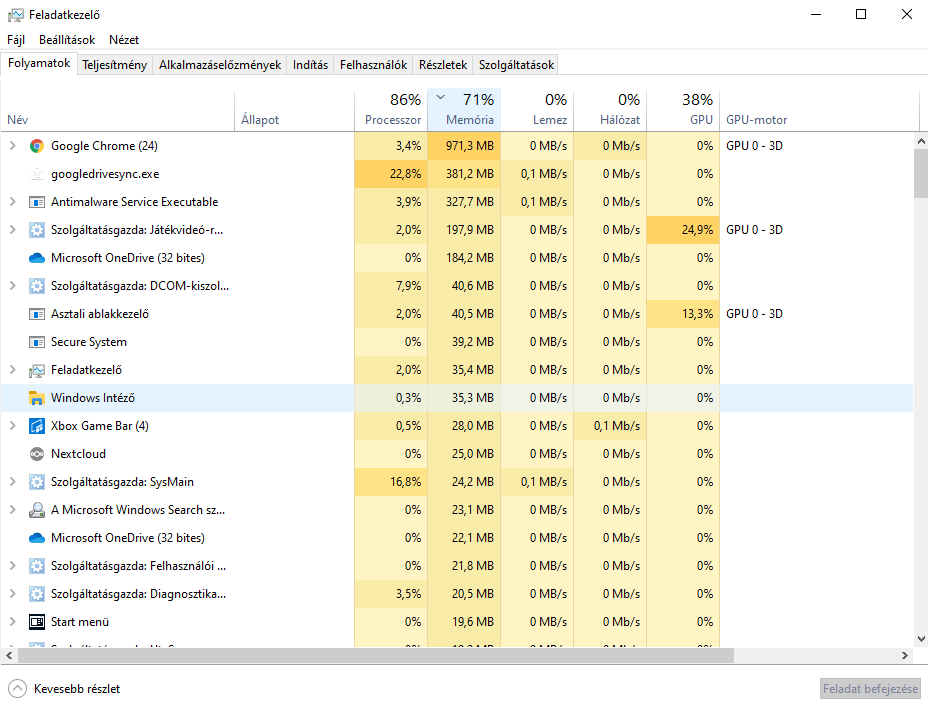This screenshot has width=928, height=713.
Task: Sort by the GPU column header
Action: point(683,110)
